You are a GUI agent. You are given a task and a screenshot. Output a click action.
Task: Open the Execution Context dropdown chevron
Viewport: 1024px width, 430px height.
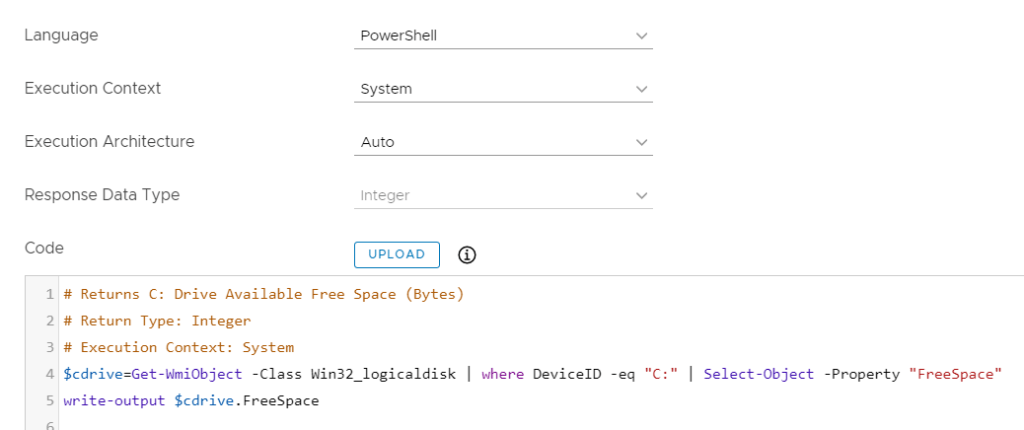[641, 89]
